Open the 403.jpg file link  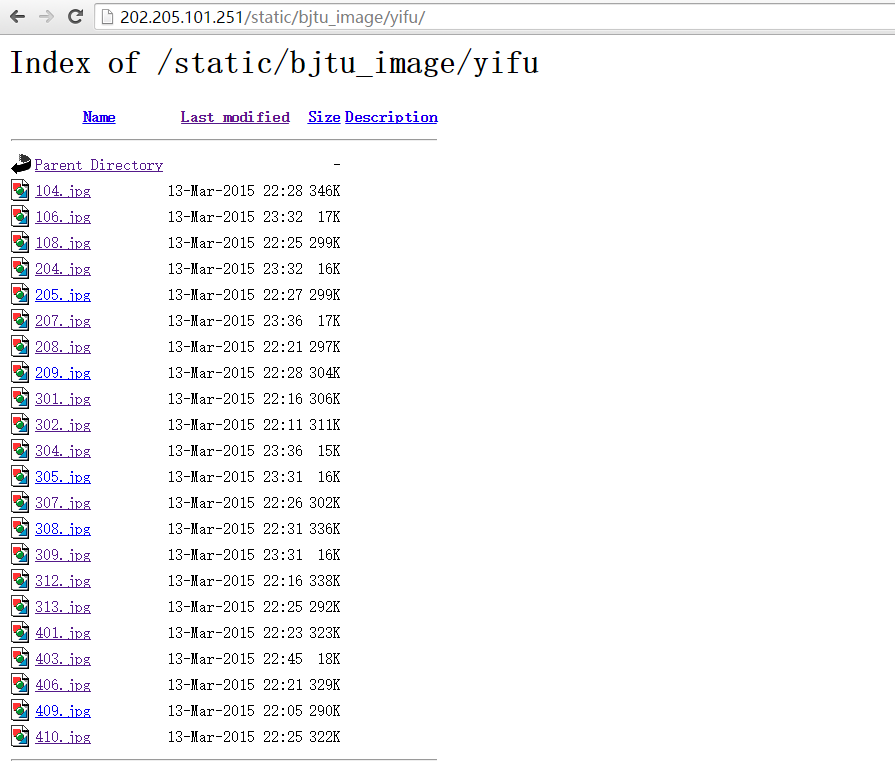pyautogui.click(x=63, y=659)
